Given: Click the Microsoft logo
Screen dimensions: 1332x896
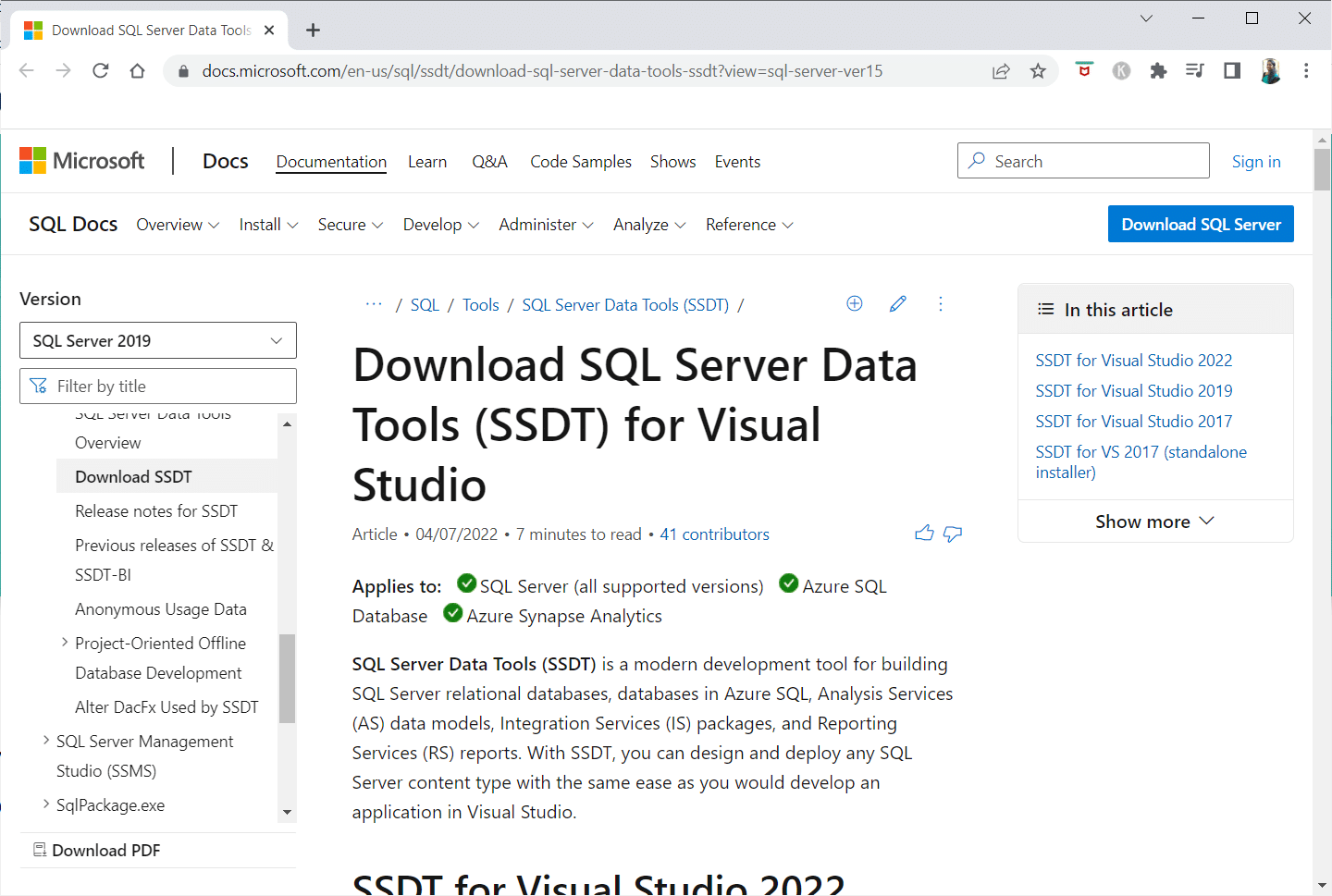Looking at the screenshot, I should (x=82, y=161).
